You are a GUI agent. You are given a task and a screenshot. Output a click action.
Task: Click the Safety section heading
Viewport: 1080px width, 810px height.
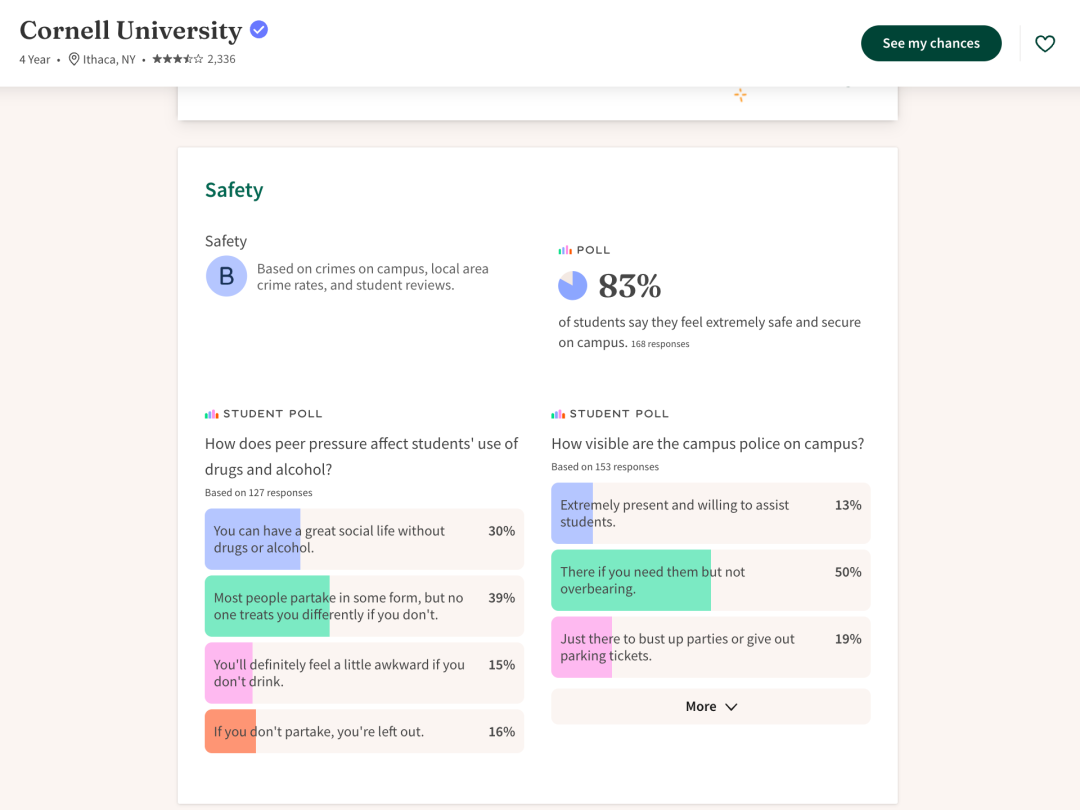coord(234,190)
